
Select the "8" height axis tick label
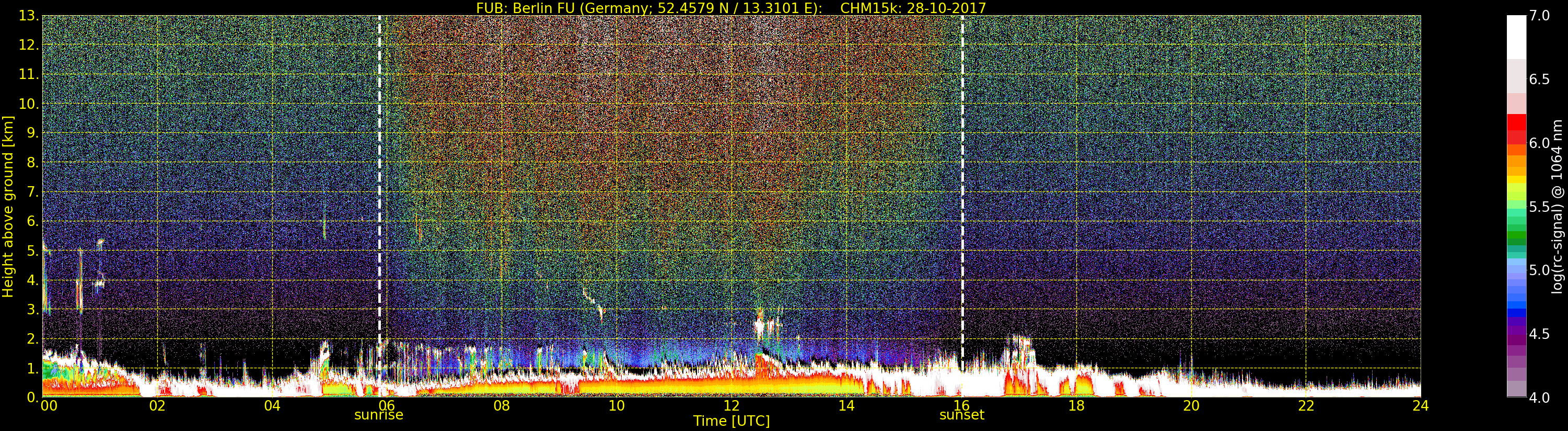[x=33, y=163]
